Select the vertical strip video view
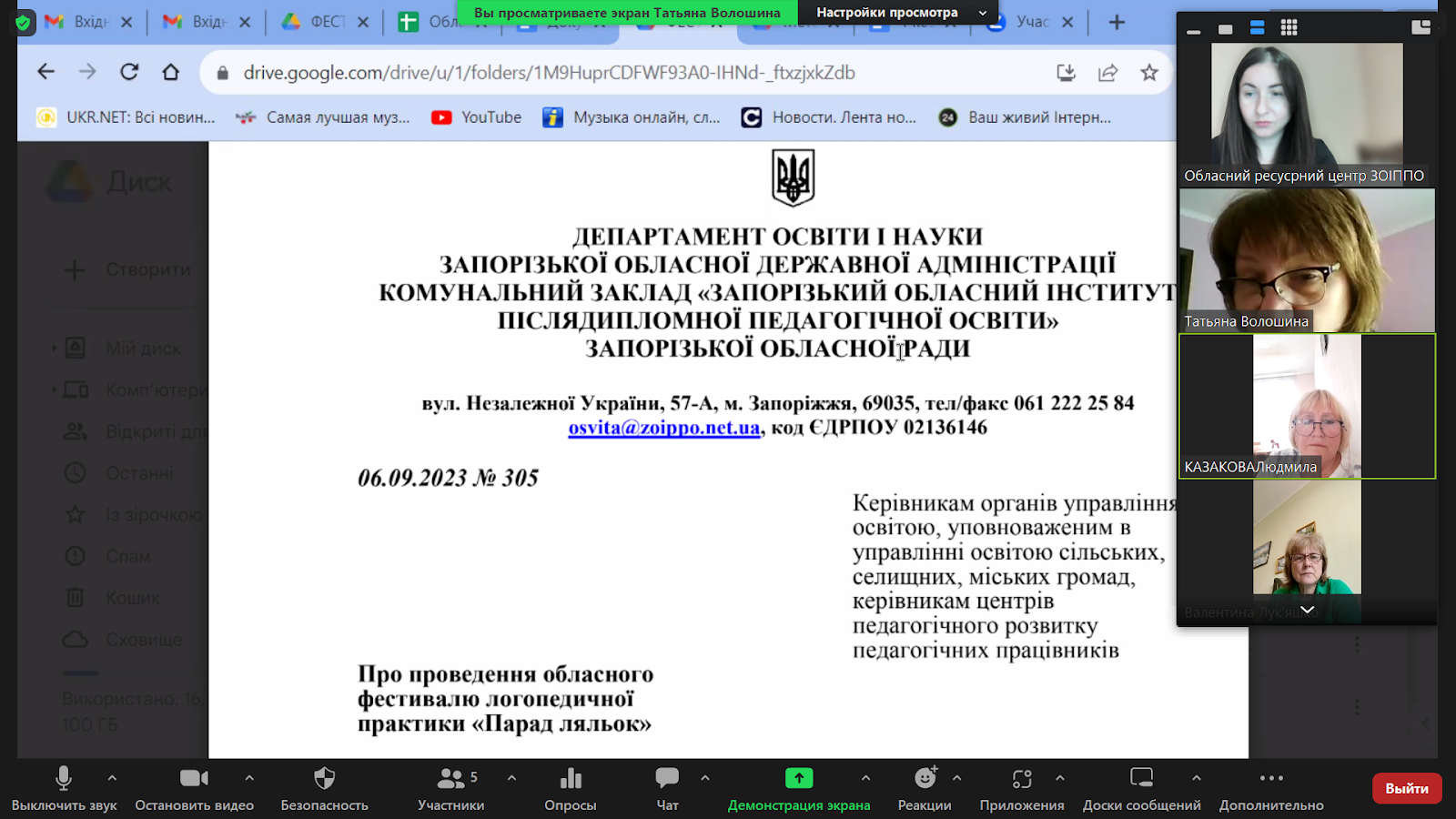This screenshot has height=819, width=1456. pyautogui.click(x=1257, y=28)
